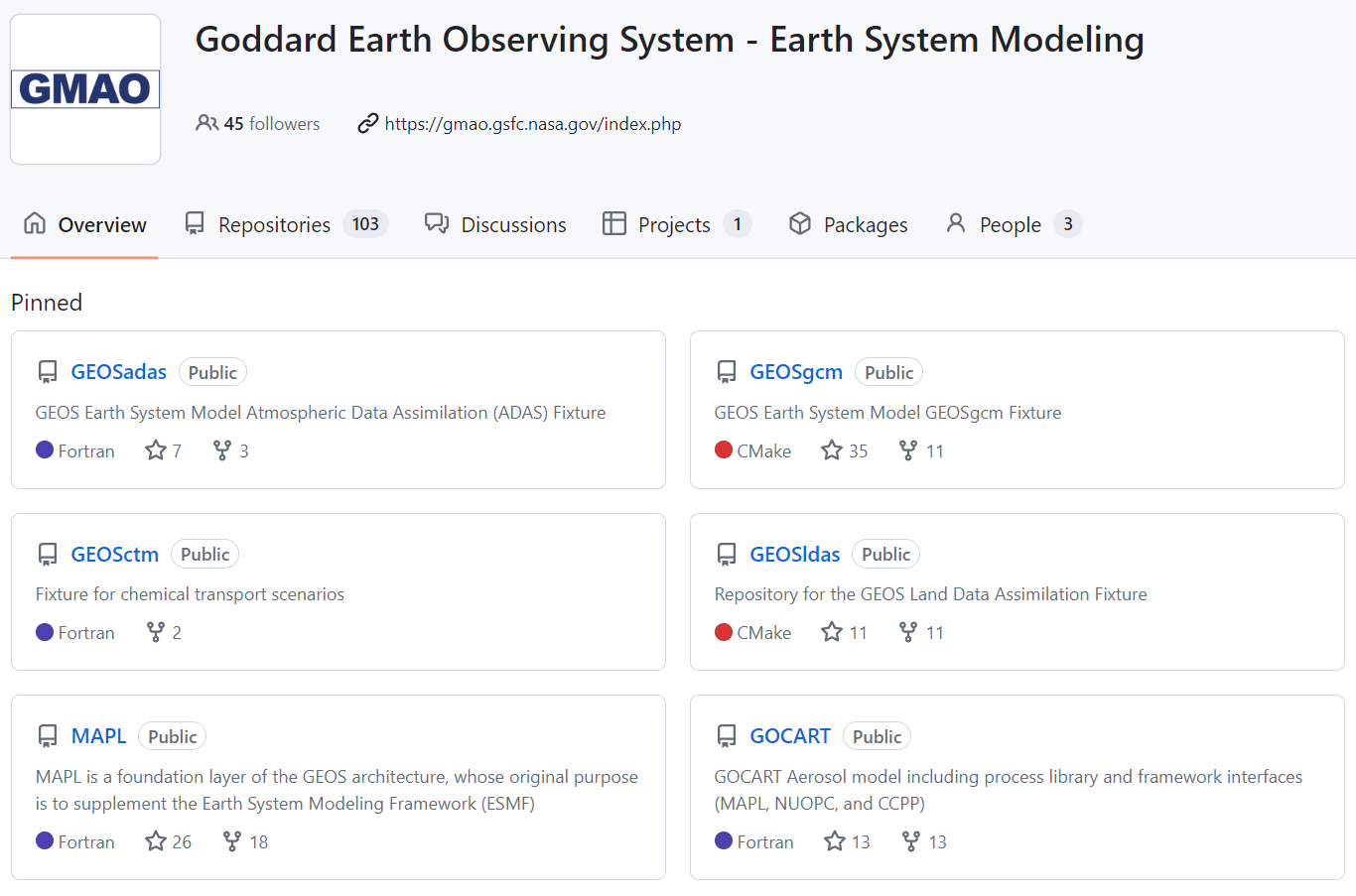This screenshot has width=1356, height=896.
Task: Click the star icon on the GOCART card
Action: 835,841
